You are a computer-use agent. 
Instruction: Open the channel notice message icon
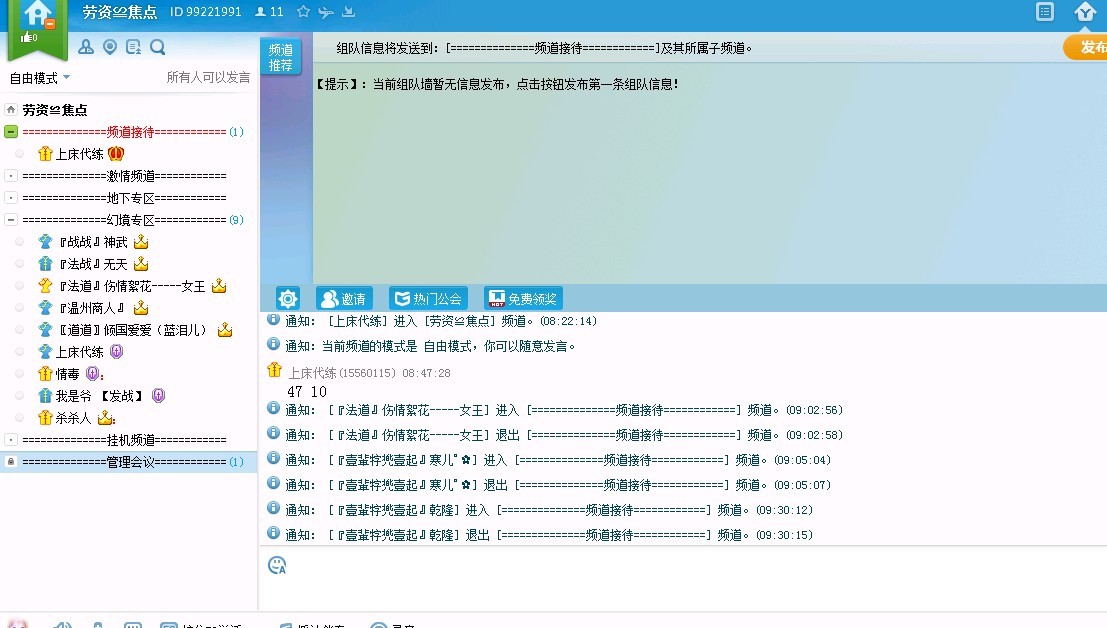(132, 47)
